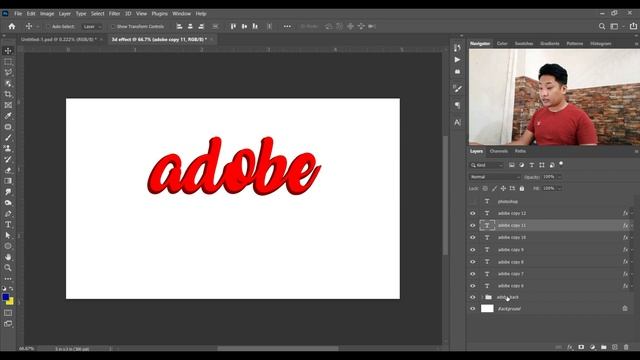Screen dimensions: 640x360
Task: Select the Path Selection tool
Action: pos(8,235)
